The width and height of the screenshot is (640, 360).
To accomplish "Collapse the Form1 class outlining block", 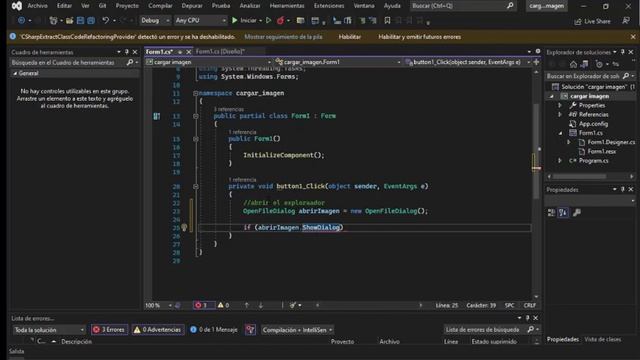I will tap(196, 116).
